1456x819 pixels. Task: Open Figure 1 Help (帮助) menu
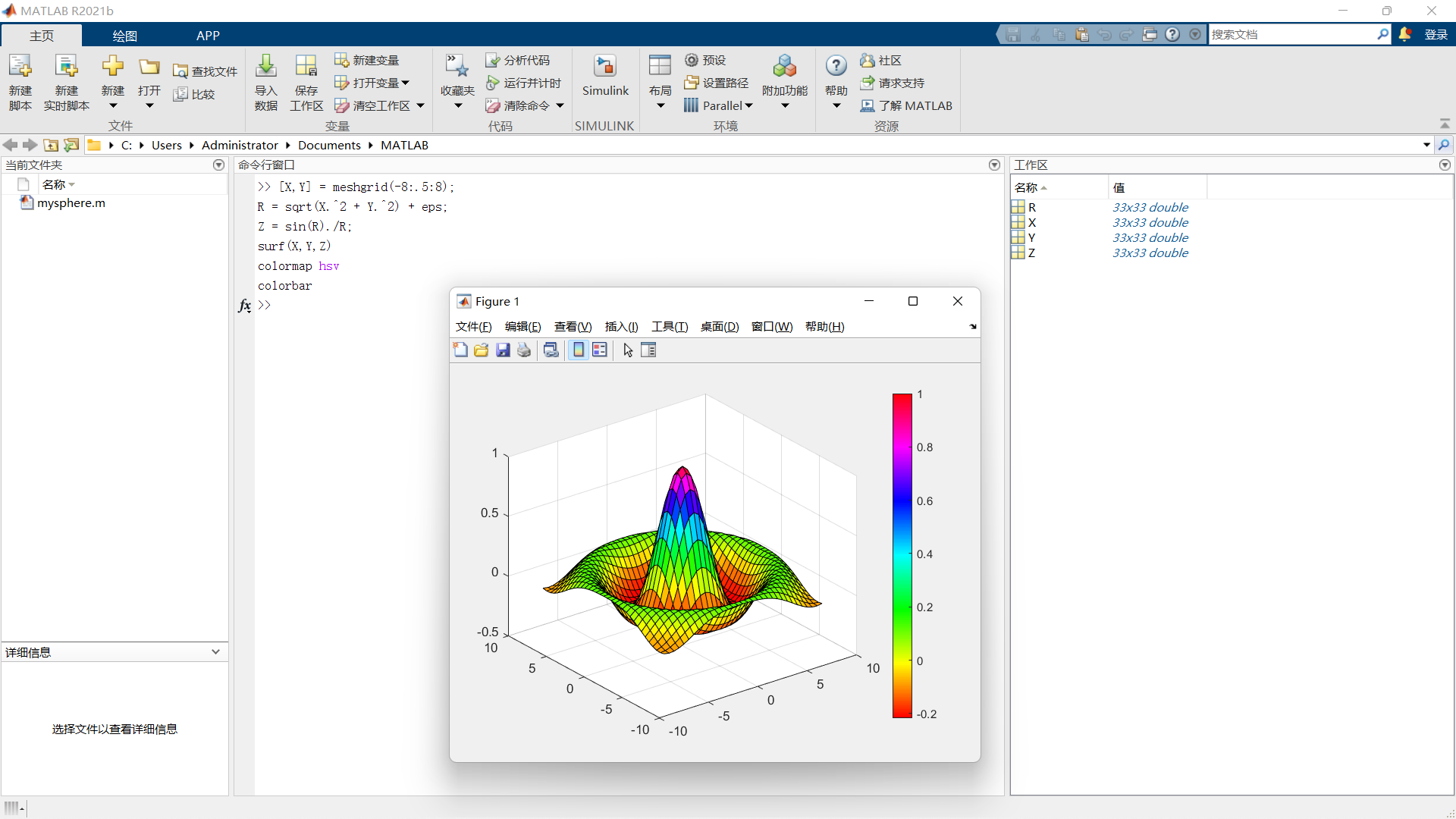click(x=824, y=327)
